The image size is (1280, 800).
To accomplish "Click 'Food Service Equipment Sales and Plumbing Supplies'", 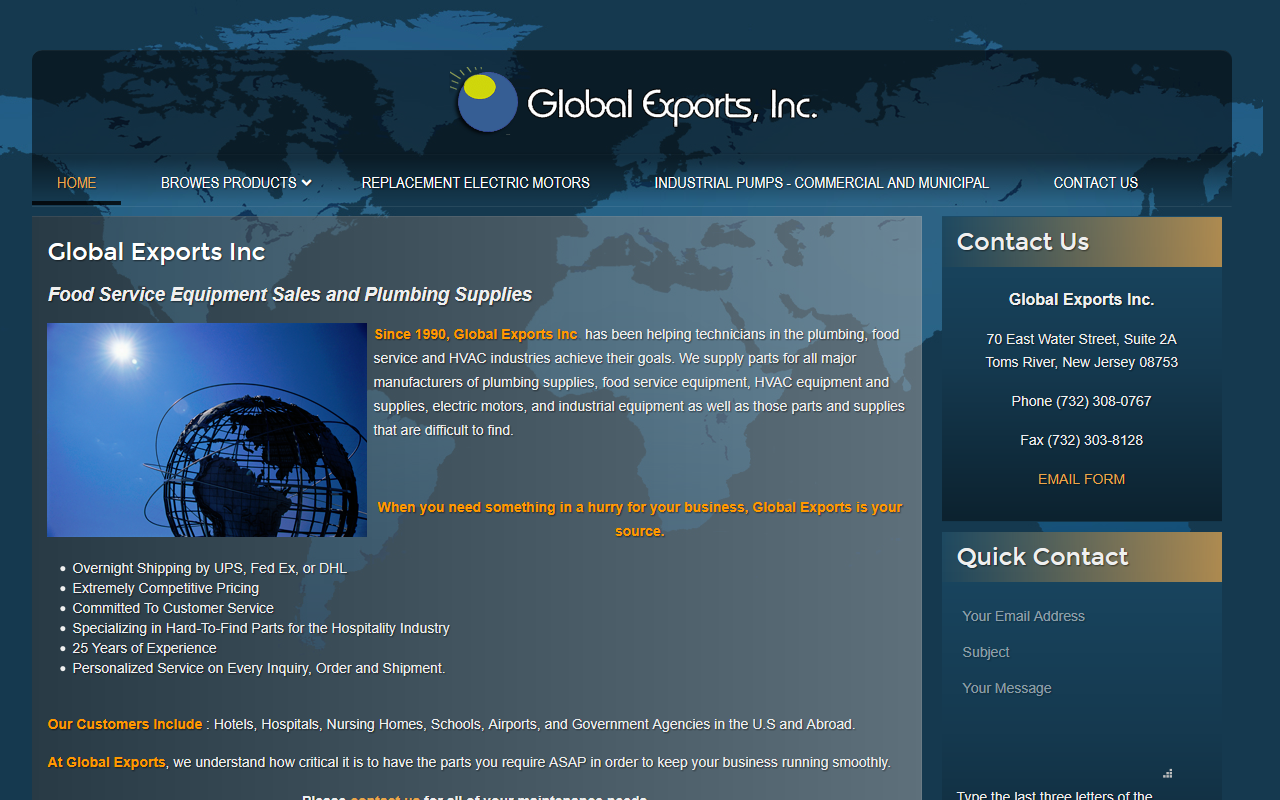I will pos(290,294).
